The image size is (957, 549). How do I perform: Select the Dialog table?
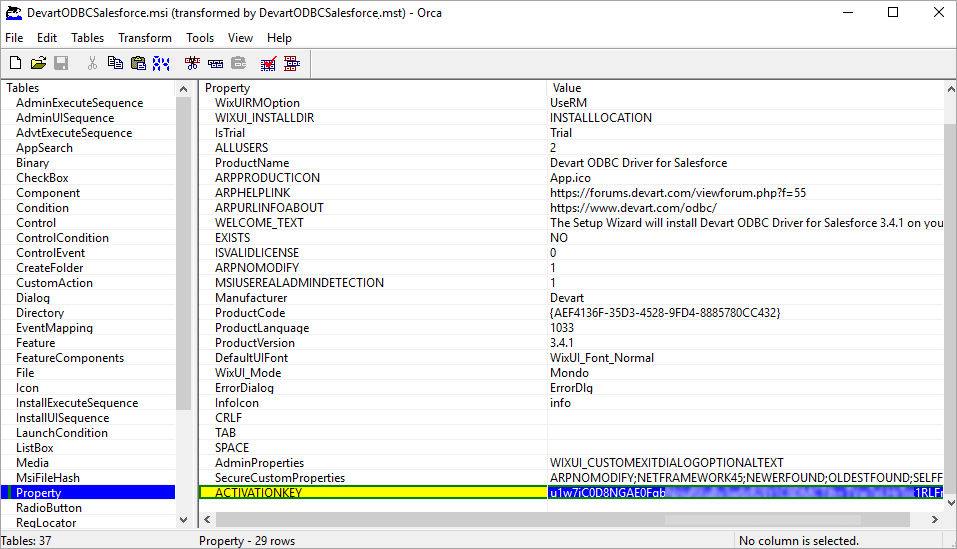(x=33, y=298)
